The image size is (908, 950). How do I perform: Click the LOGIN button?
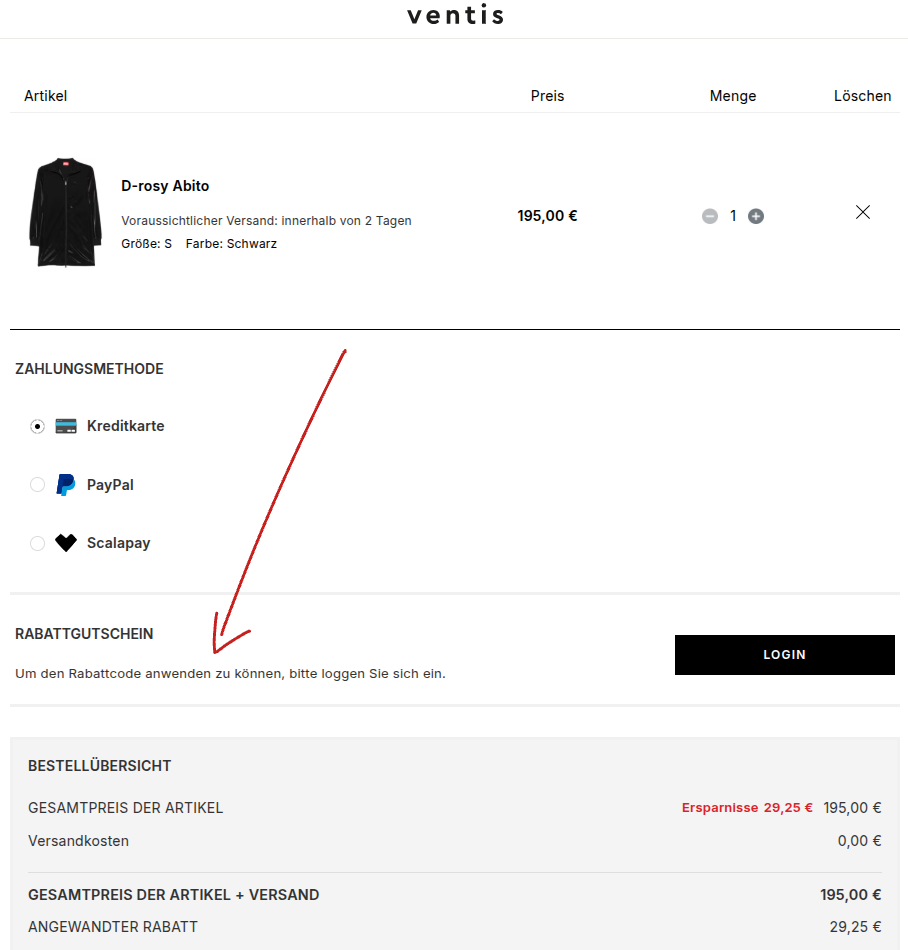[784, 655]
